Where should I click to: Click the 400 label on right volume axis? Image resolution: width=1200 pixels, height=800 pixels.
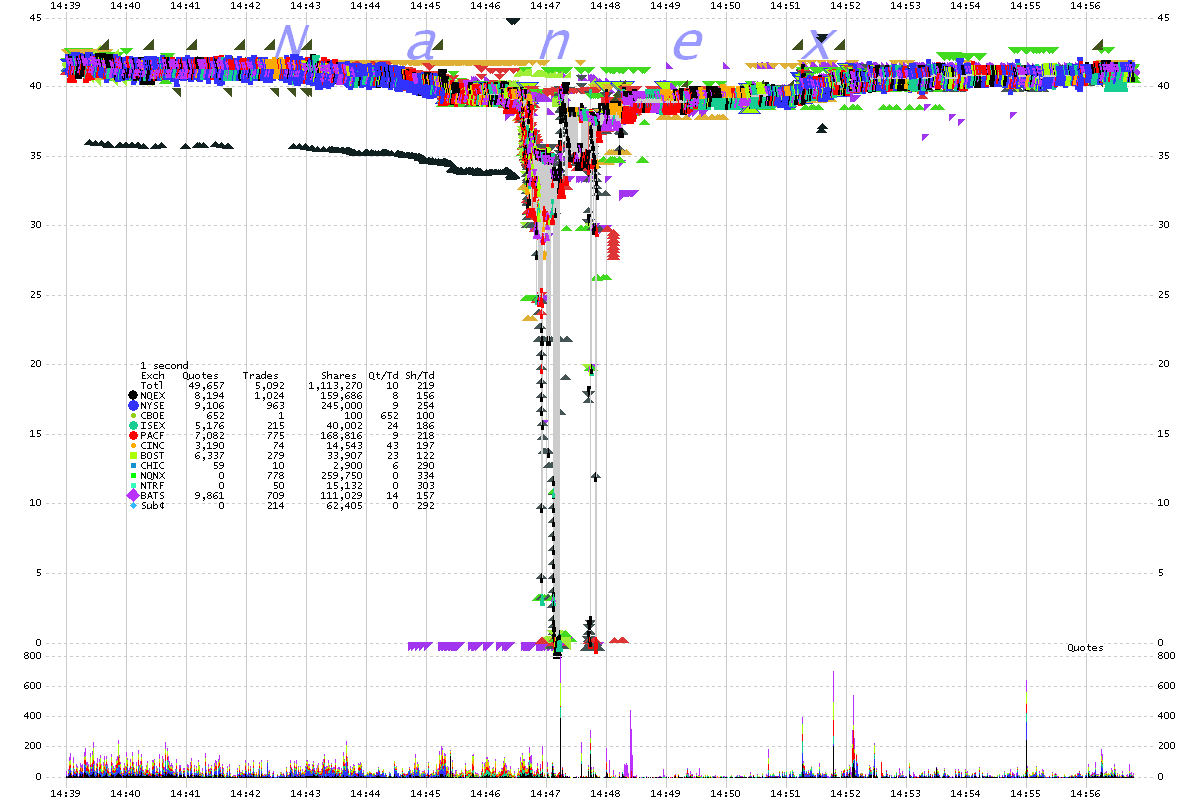(x=1165, y=717)
